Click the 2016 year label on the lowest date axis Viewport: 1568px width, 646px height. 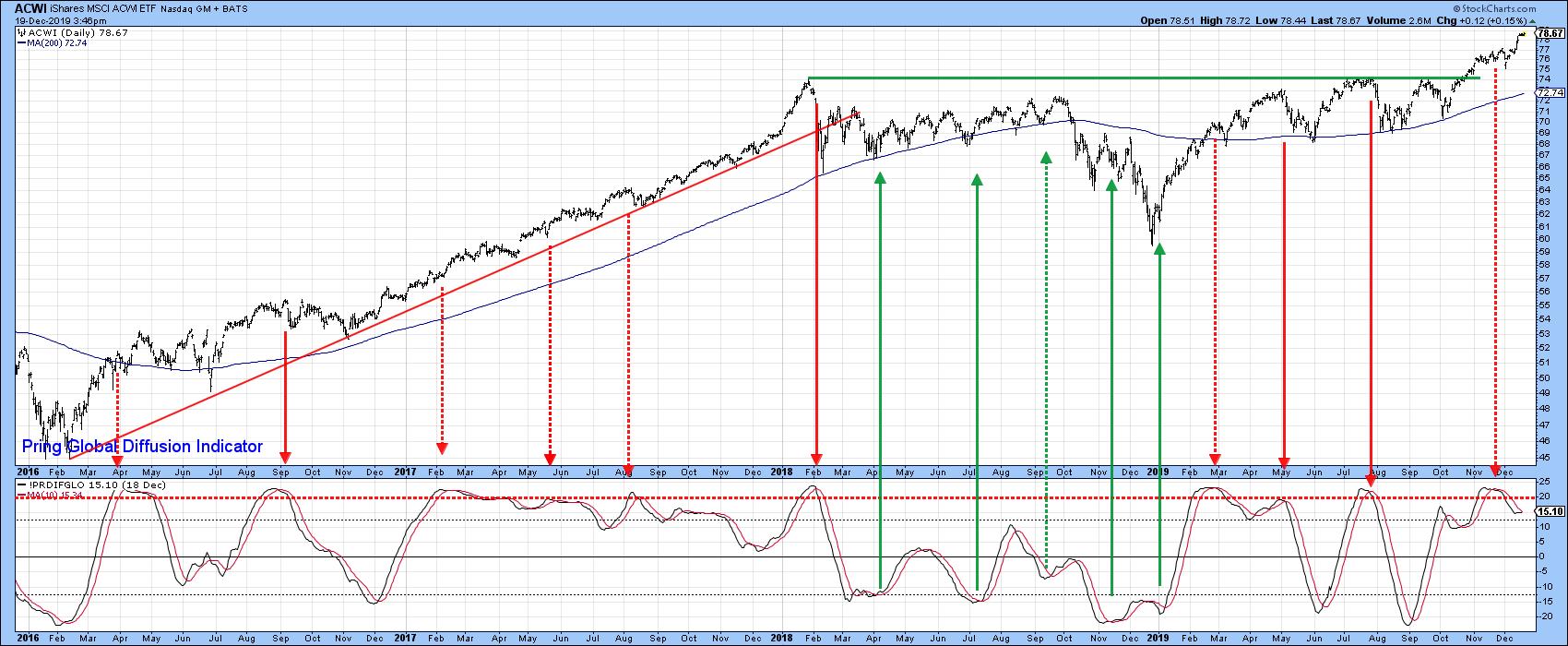tap(28, 638)
